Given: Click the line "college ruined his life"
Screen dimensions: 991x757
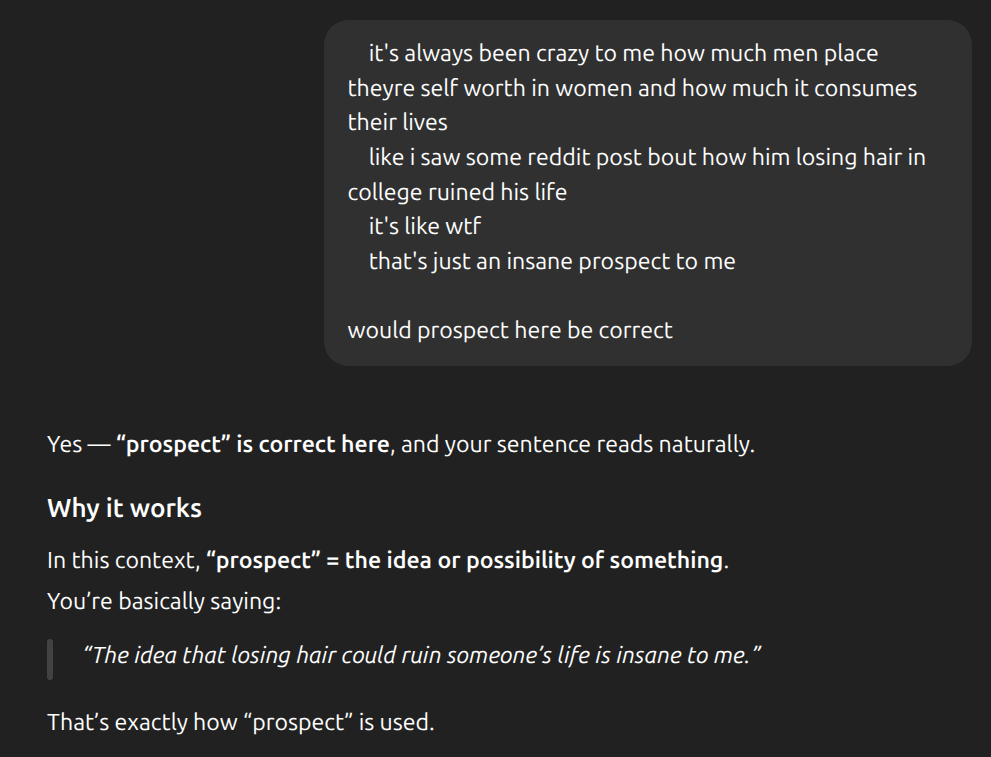Looking at the screenshot, I should [457, 192].
